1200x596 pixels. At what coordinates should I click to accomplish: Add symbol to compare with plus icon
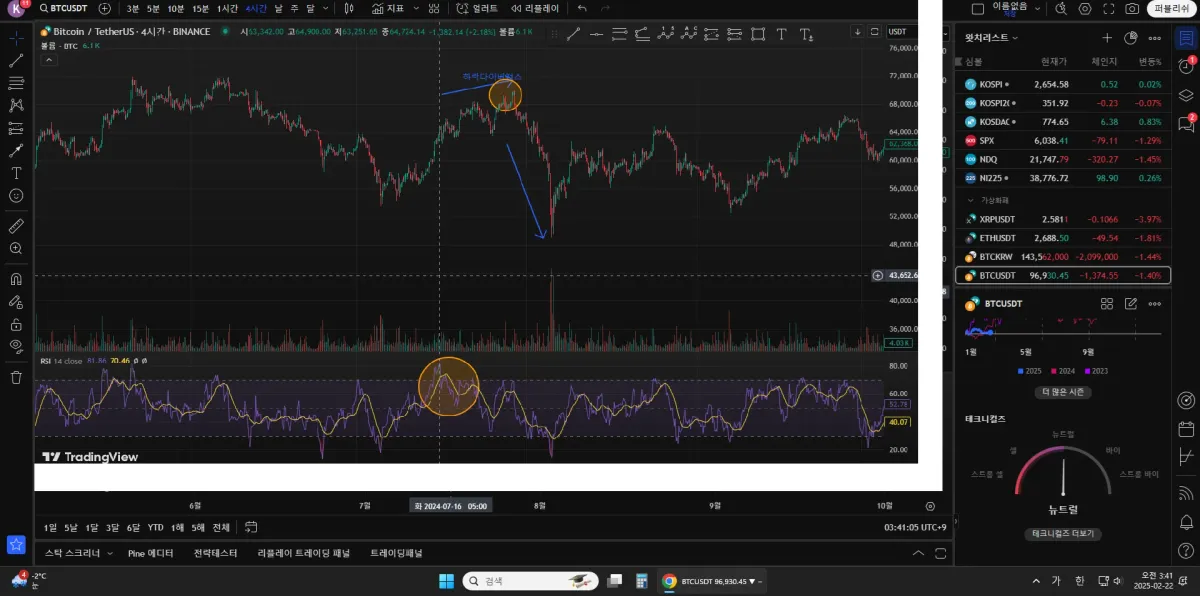click(x=105, y=8)
